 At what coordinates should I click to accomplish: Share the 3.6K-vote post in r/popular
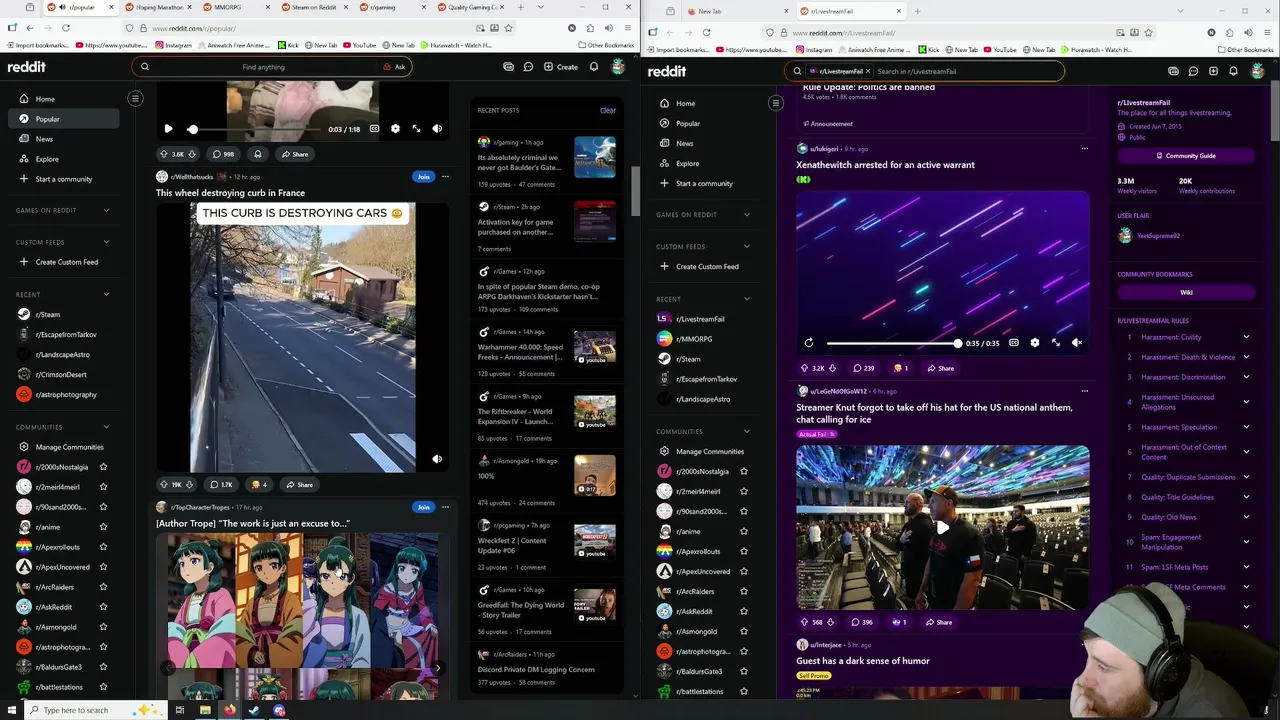point(294,154)
